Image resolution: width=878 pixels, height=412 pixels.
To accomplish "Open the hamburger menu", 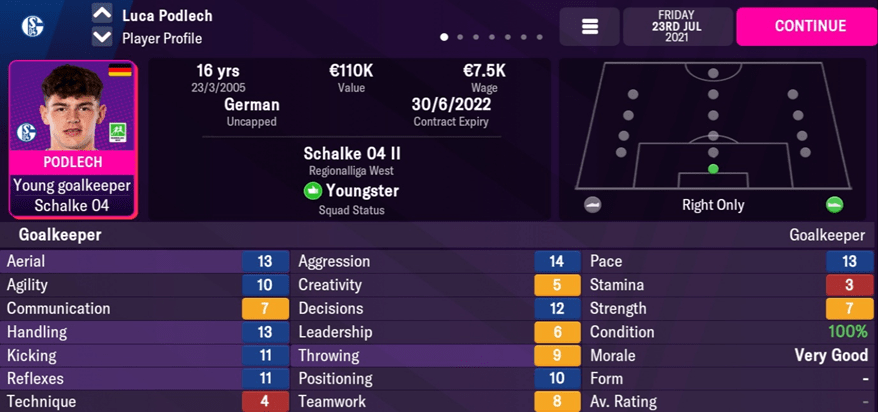I will point(589,27).
